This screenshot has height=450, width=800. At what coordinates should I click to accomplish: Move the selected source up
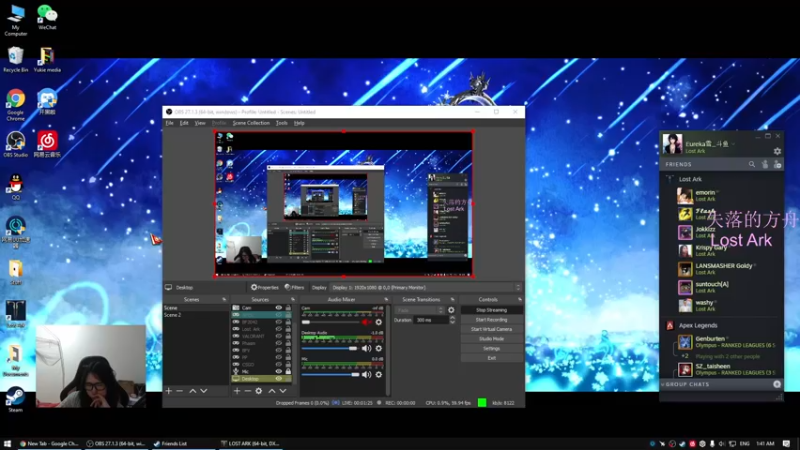[x=272, y=391]
